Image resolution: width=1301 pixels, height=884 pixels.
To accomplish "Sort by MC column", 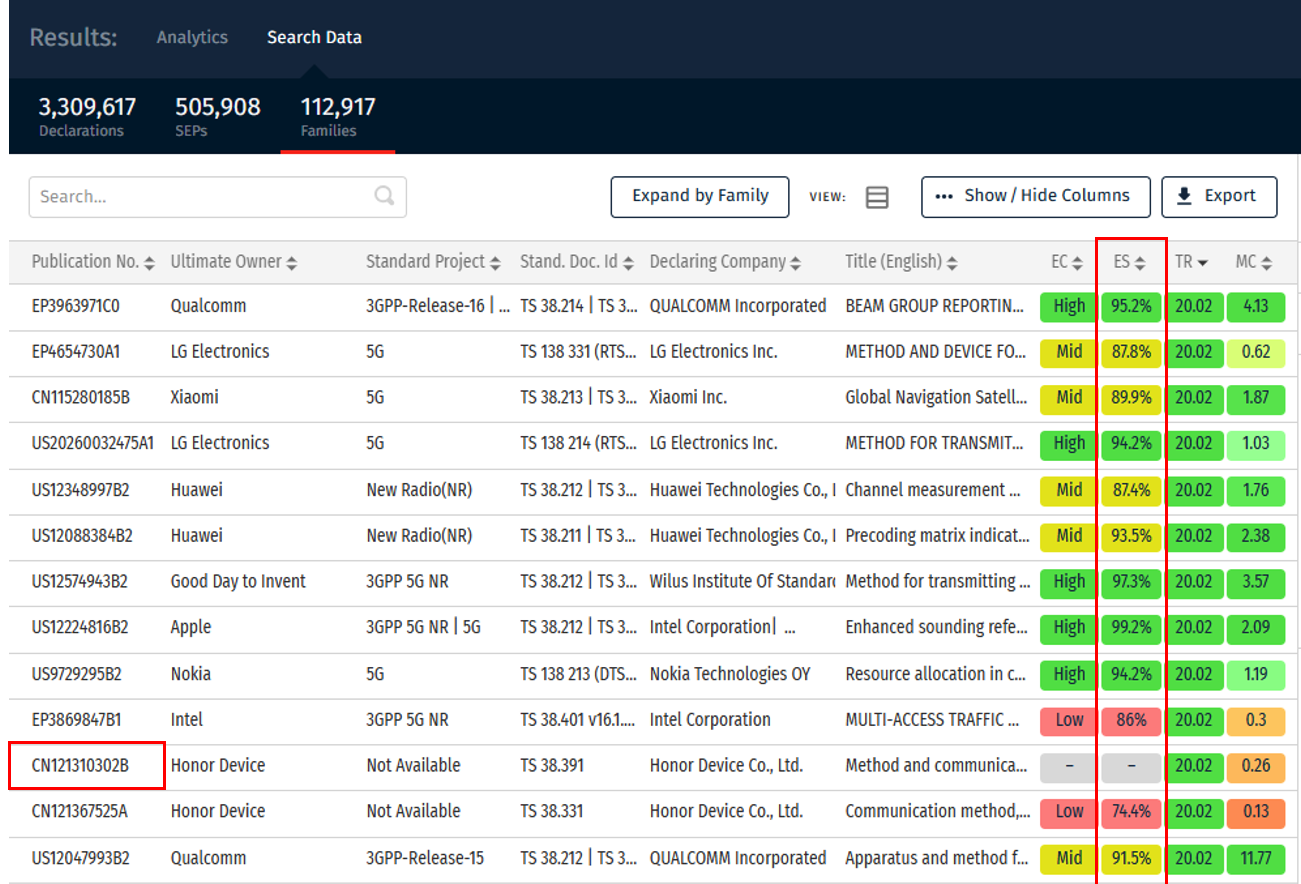I will 1253,262.
